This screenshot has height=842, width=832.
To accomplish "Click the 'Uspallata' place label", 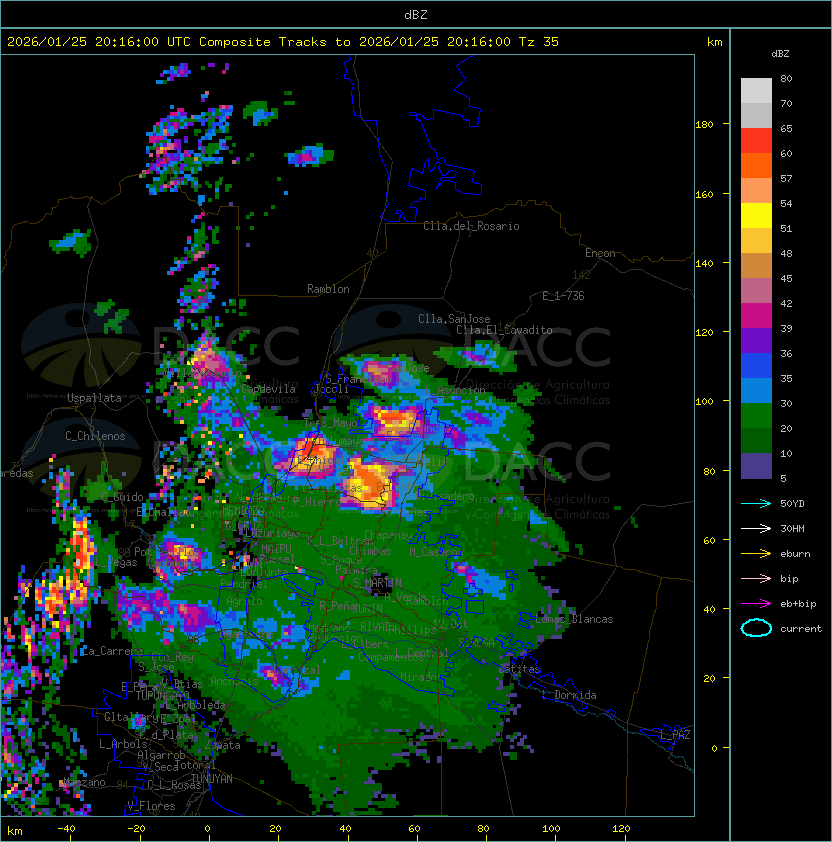I will pos(94,398).
